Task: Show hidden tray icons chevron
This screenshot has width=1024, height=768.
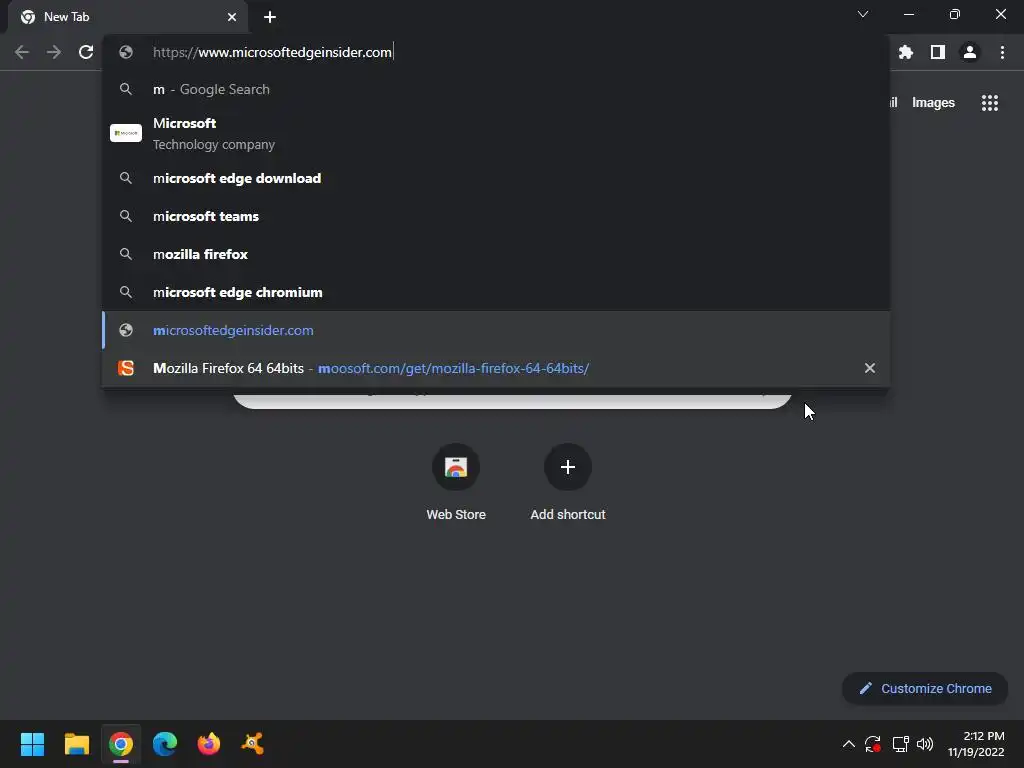Action: point(848,744)
